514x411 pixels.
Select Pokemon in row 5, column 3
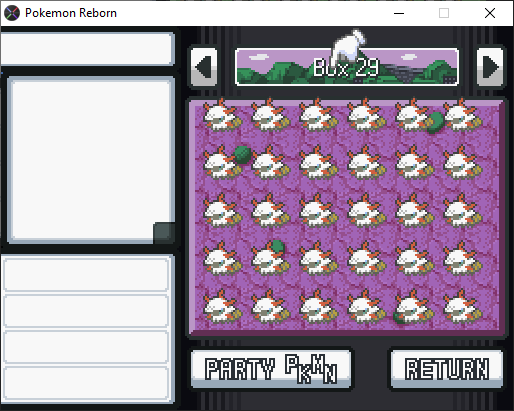click(318, 307)
